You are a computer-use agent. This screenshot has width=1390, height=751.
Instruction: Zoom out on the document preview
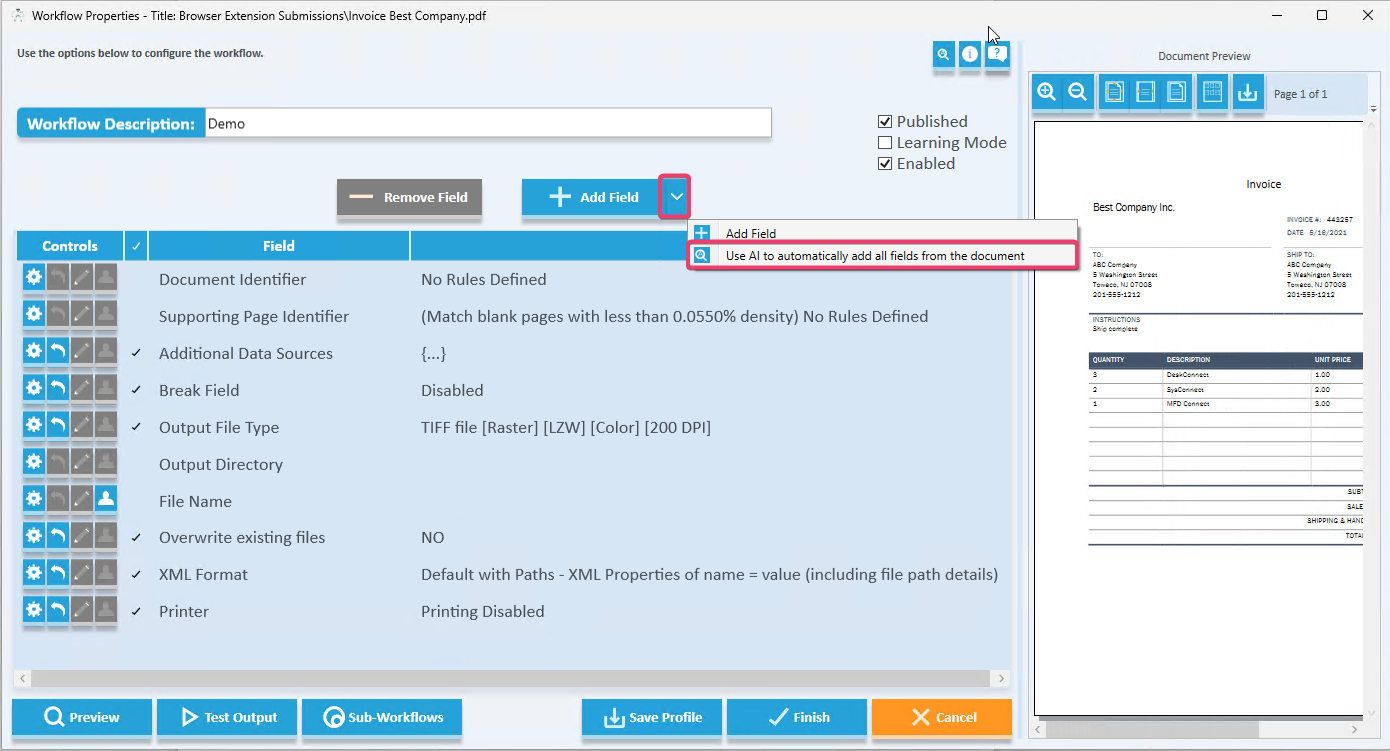coord(1078,93)
